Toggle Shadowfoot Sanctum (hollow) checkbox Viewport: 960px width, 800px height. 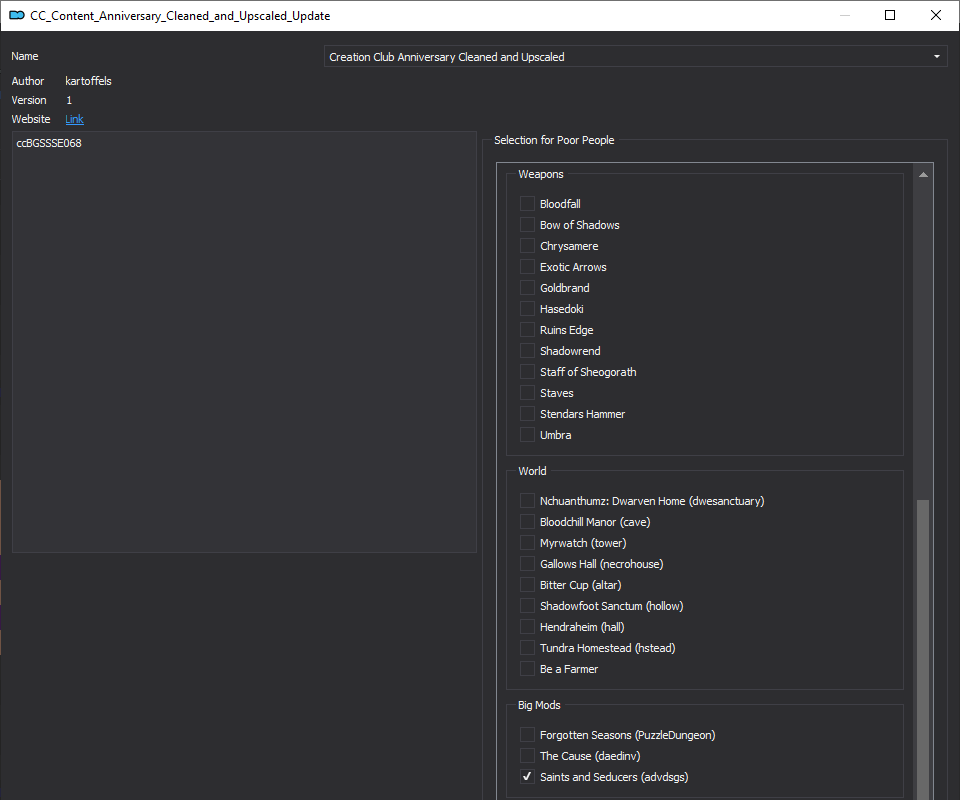click(x=527, y=605)
